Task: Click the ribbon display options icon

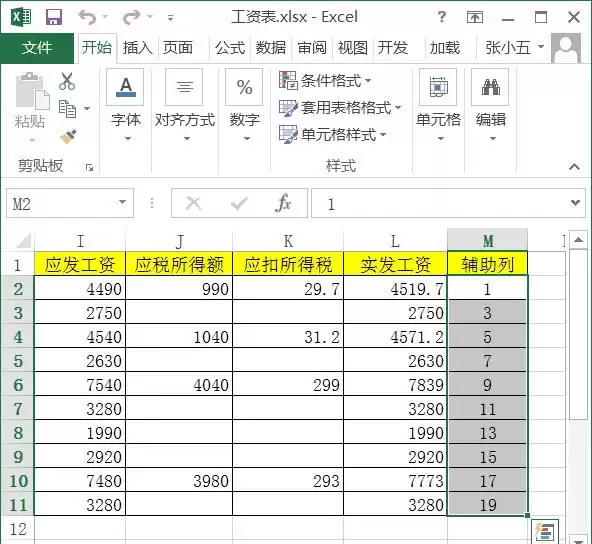Action: 475,17
